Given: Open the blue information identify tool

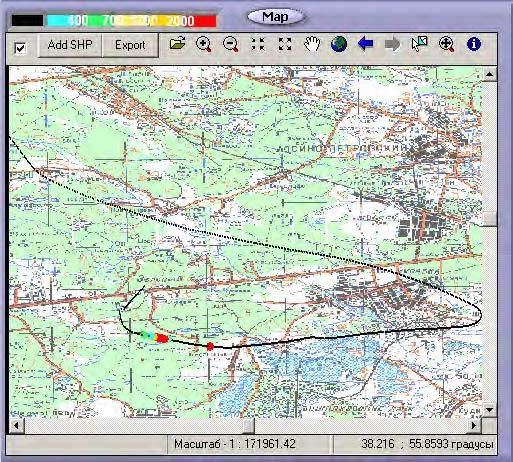Looking at the screenshot, I should (474, 44).
